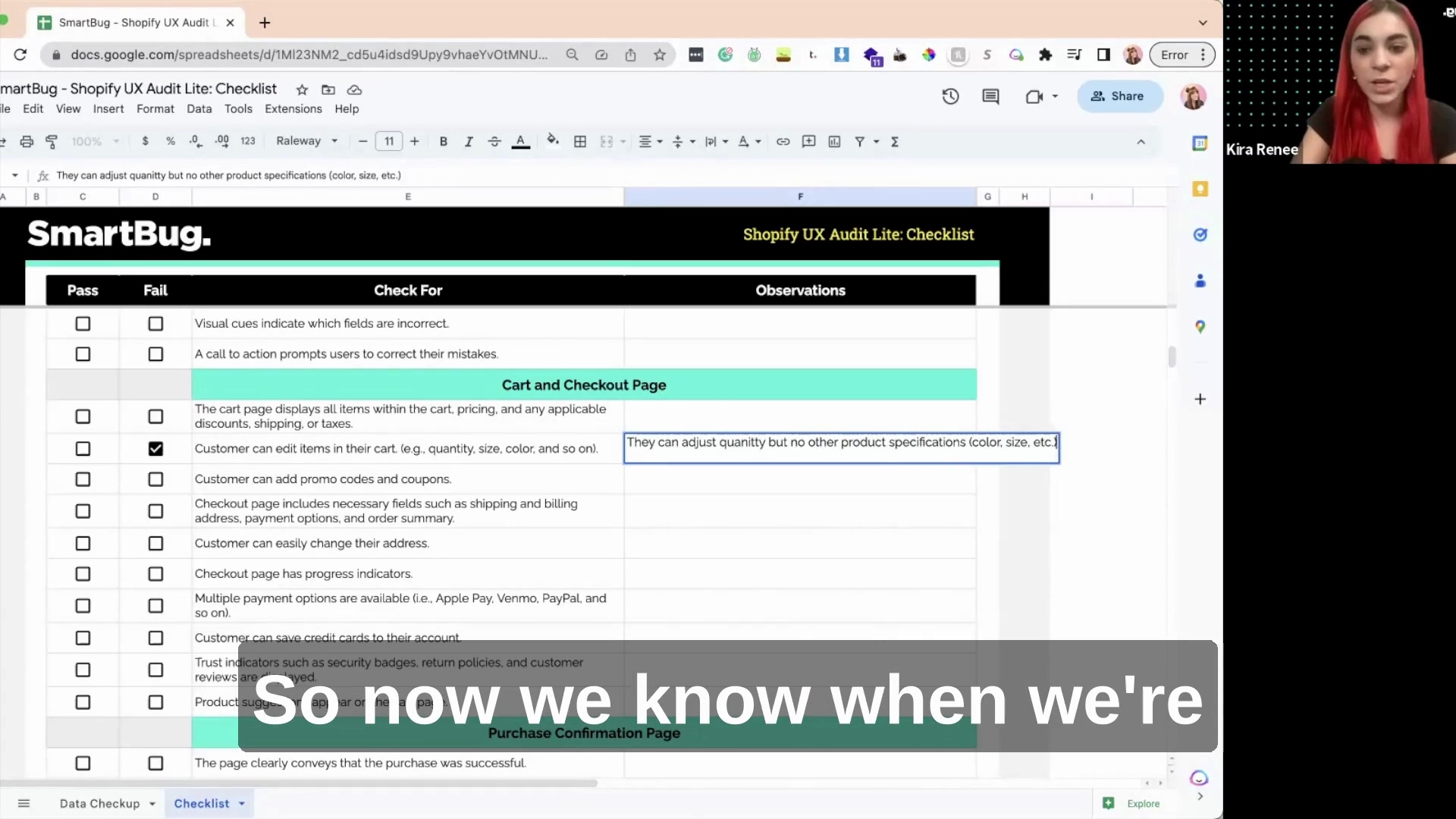Check Fail for Multiple payment options available

pyautogui.click(x=155, y=606)
